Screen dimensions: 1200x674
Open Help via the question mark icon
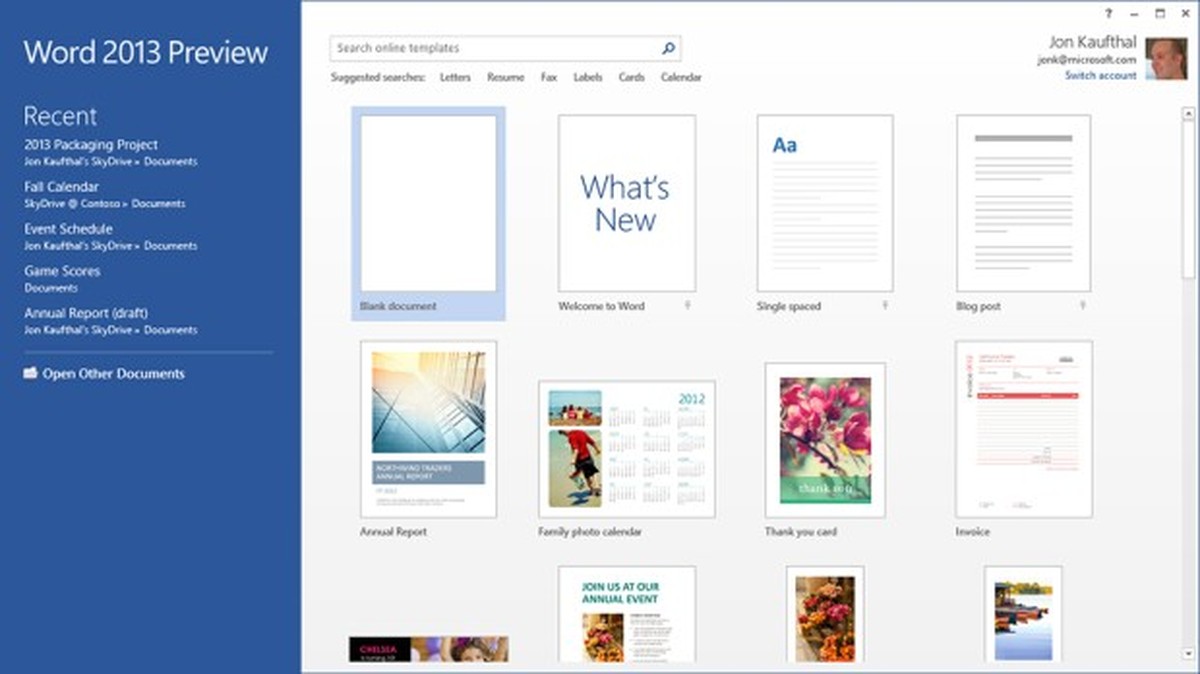[x=1107, y=13]
